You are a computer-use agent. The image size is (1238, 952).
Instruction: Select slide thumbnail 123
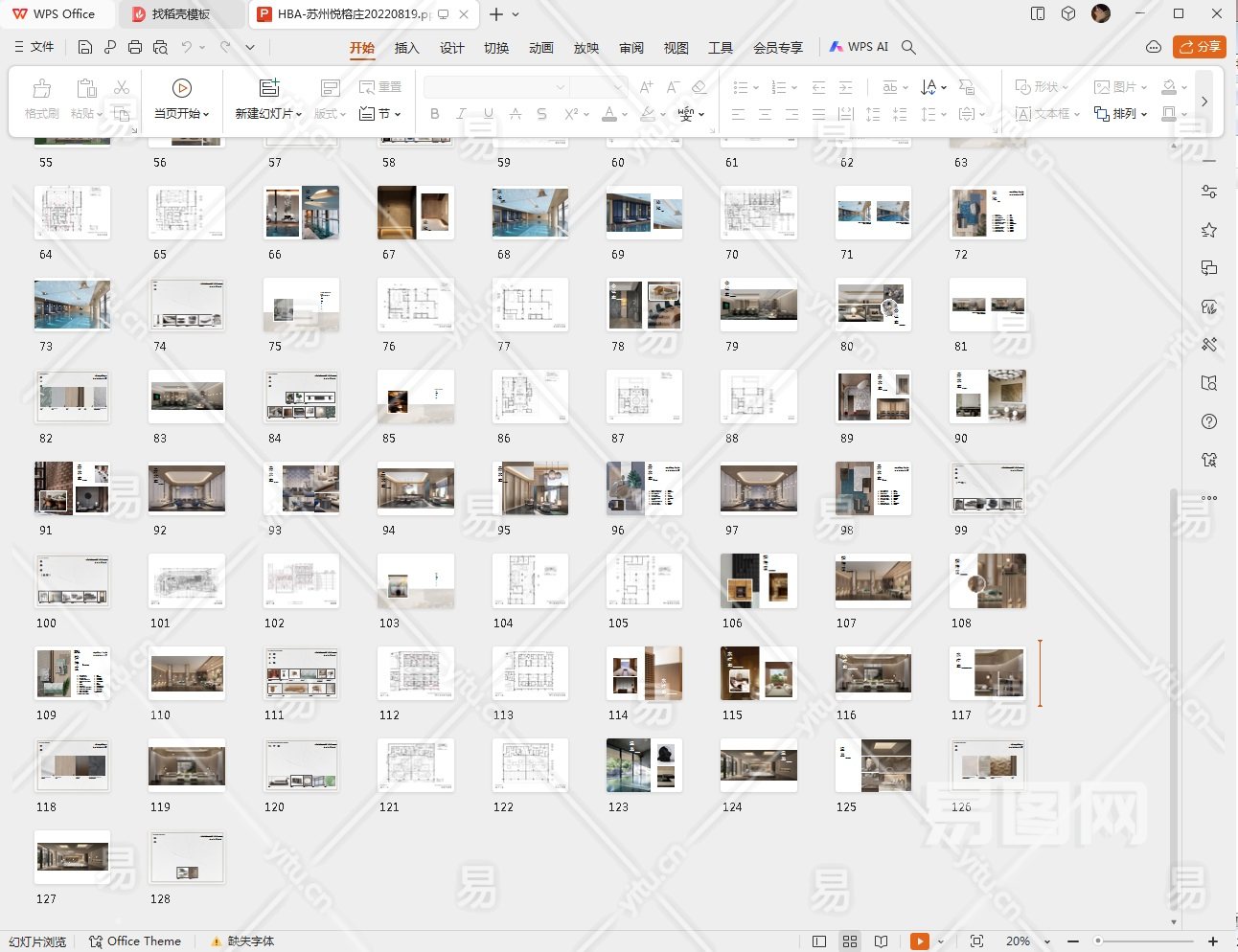(x=644, y=764)
